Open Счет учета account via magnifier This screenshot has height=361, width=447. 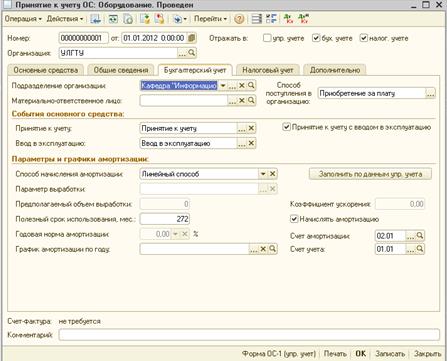click(x=420, y=249)
